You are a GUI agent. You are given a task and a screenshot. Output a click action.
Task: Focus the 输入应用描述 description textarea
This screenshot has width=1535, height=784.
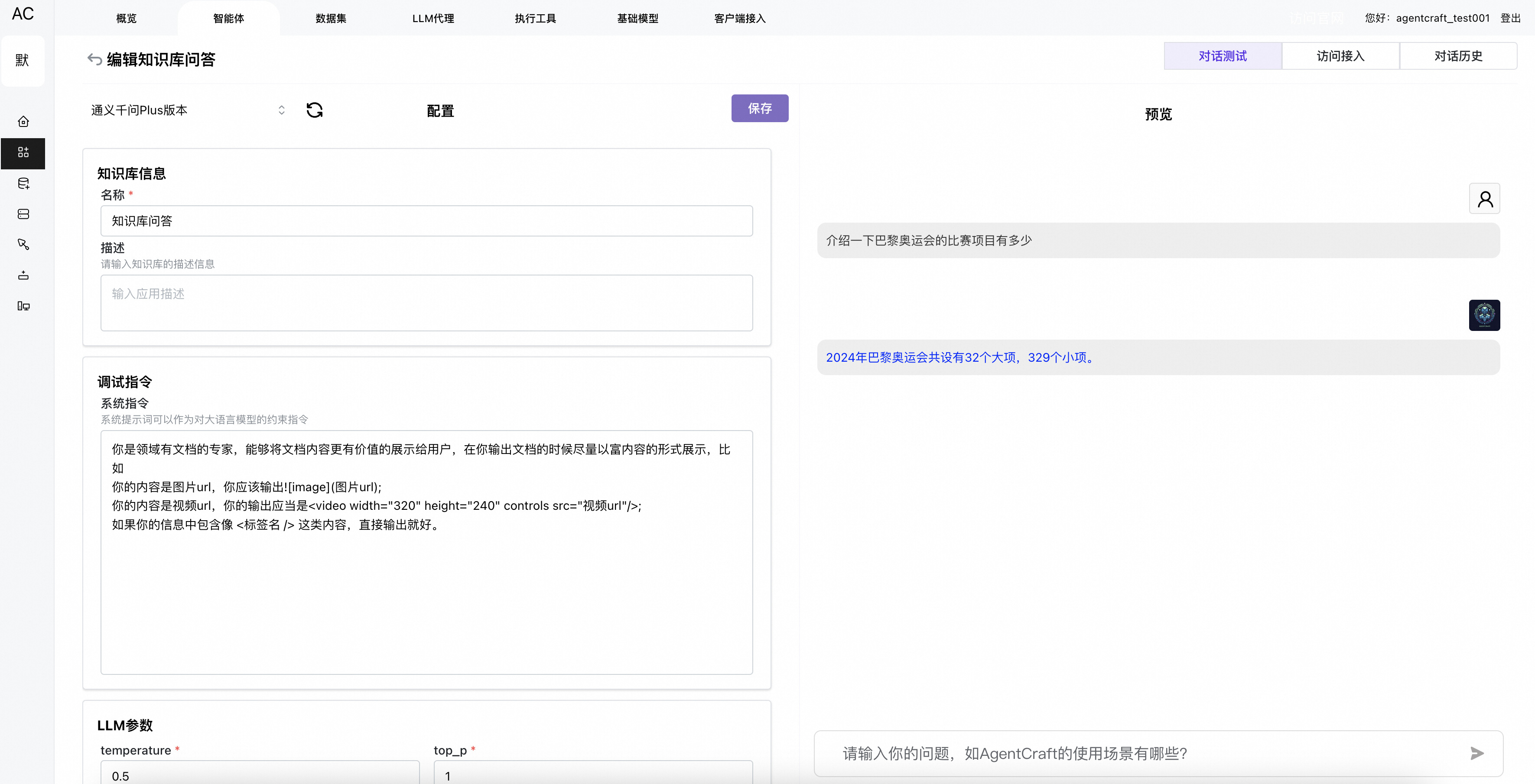426,303
